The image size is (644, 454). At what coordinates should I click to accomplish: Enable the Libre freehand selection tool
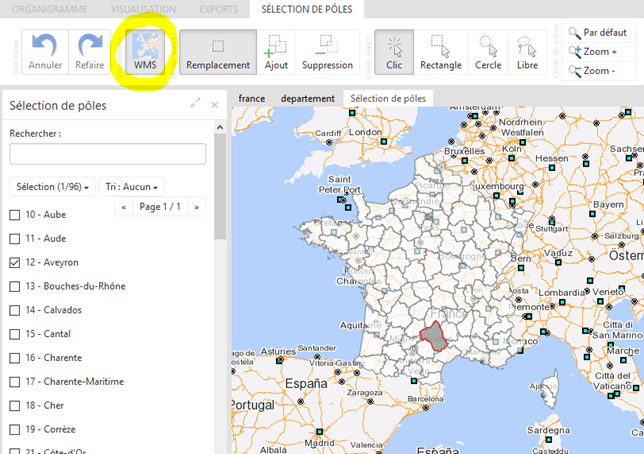pyautogui.click(x=526, y=52)
